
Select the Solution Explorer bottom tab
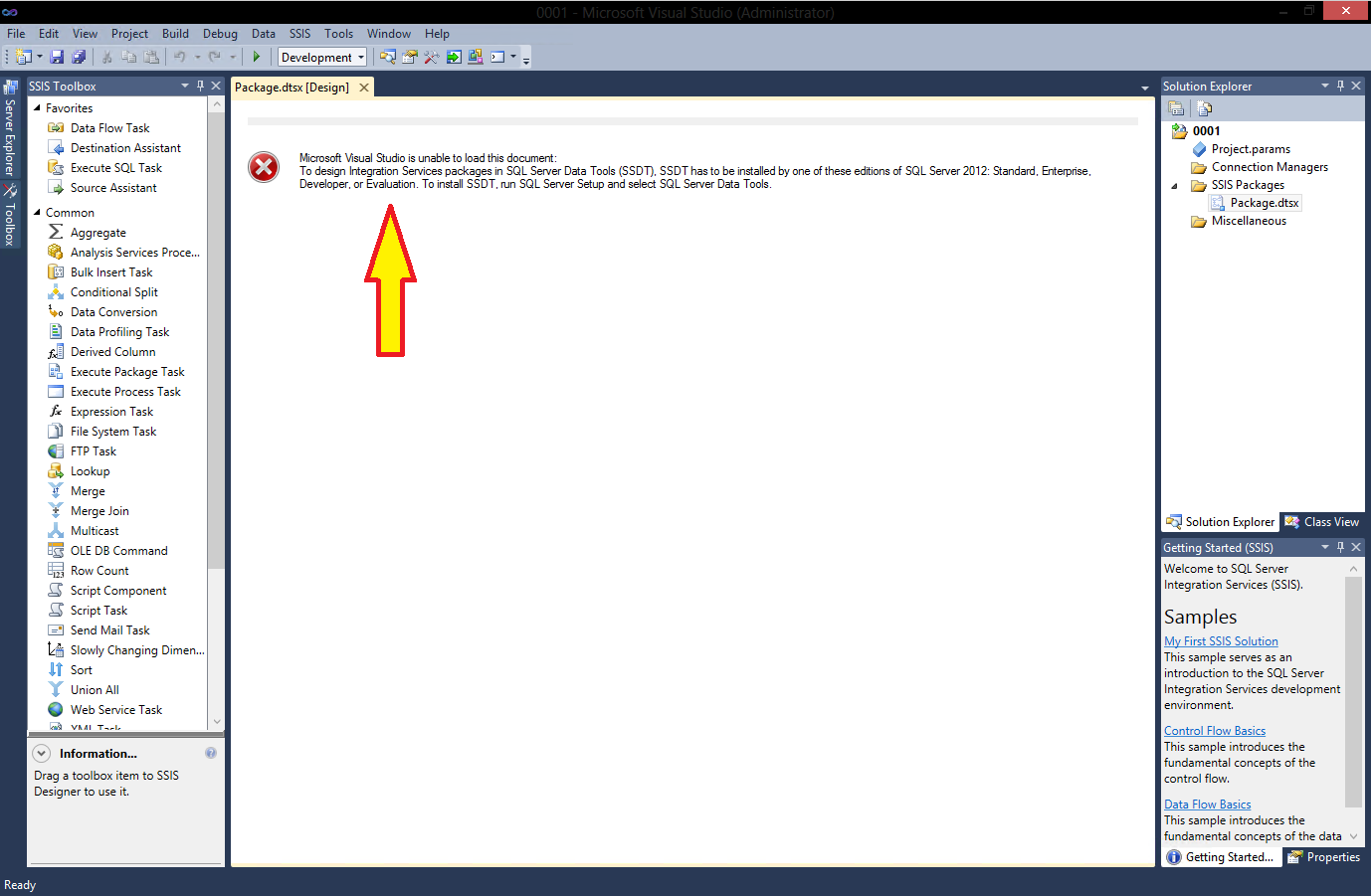pos(1220,522)
